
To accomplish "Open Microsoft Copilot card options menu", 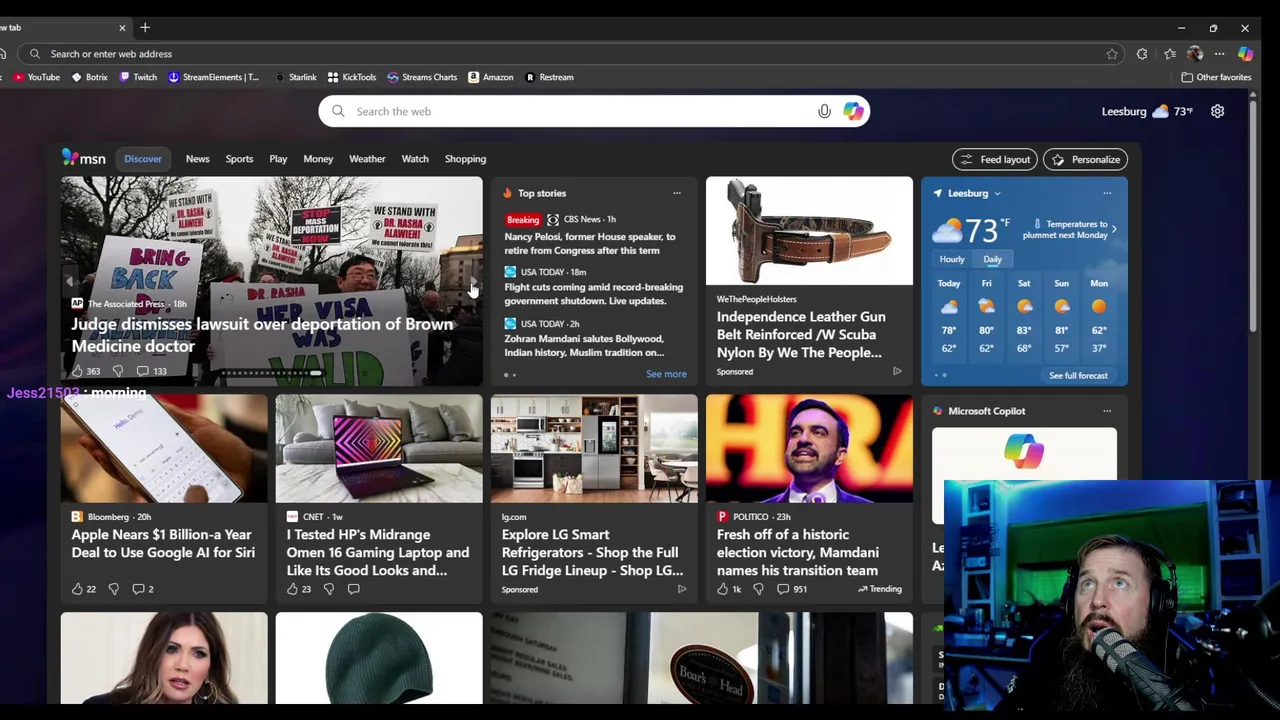I will tap(1107, 411).
